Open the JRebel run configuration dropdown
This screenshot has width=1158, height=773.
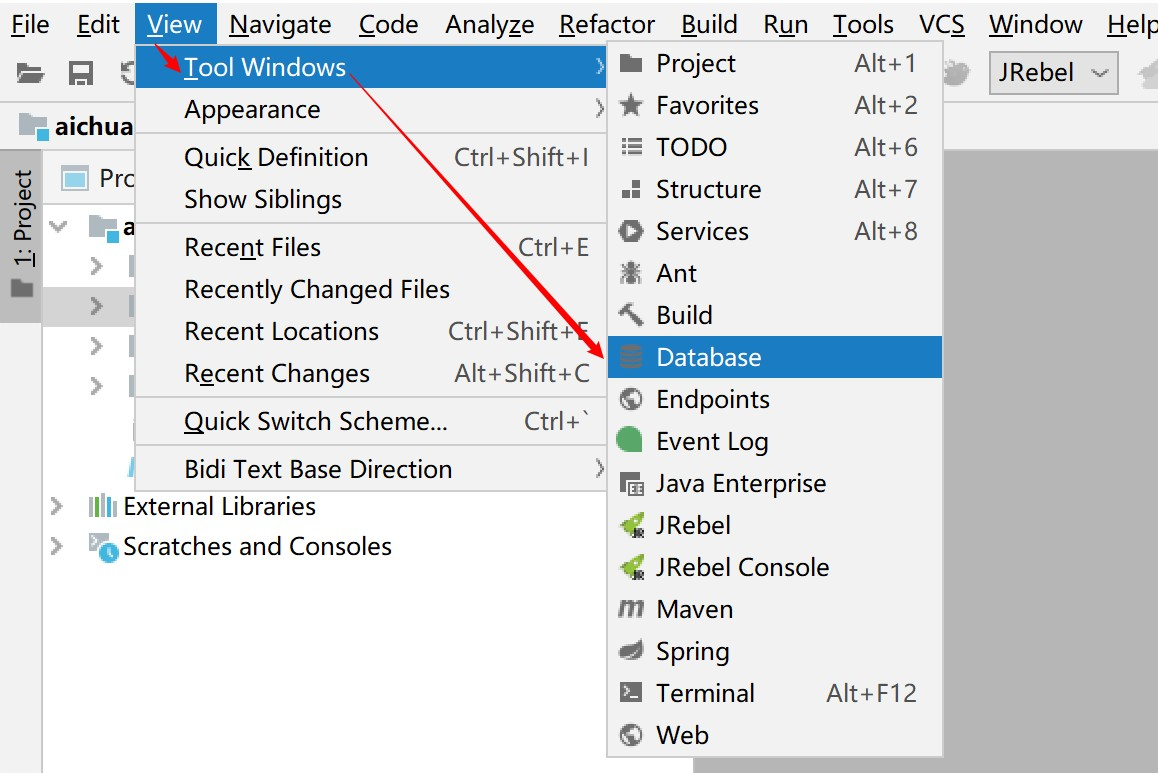[x=1052, y=73]
